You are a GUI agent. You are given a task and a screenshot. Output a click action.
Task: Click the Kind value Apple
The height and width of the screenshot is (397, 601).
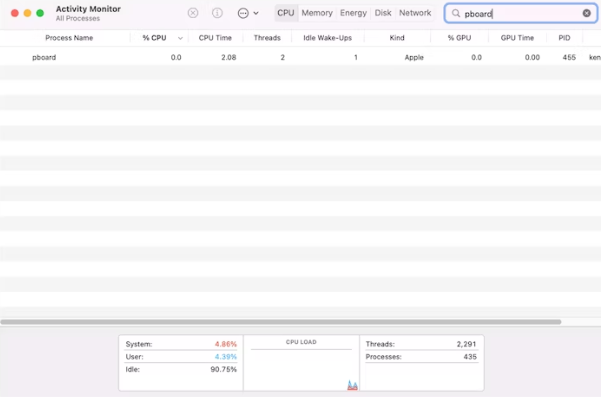(414, 57)
